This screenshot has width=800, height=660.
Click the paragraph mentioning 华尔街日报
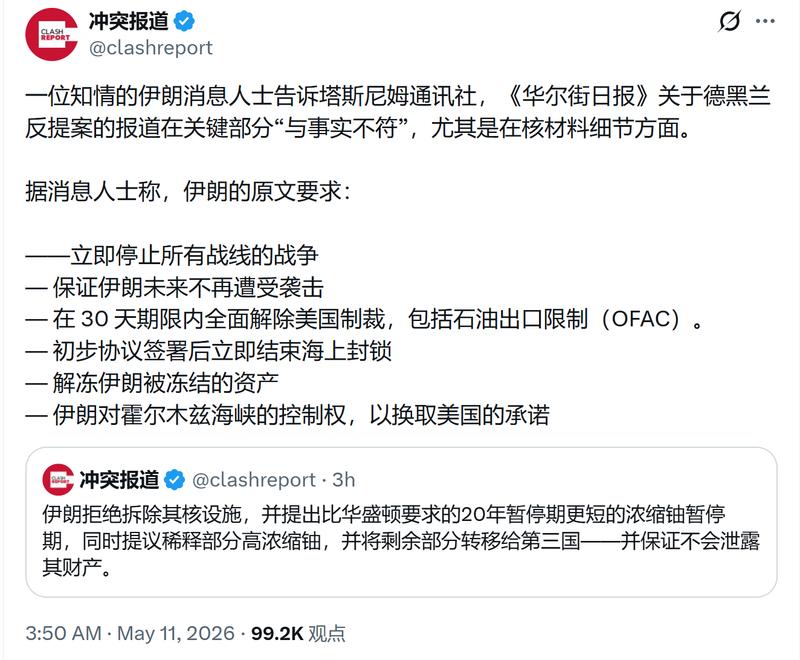(398, 112)
